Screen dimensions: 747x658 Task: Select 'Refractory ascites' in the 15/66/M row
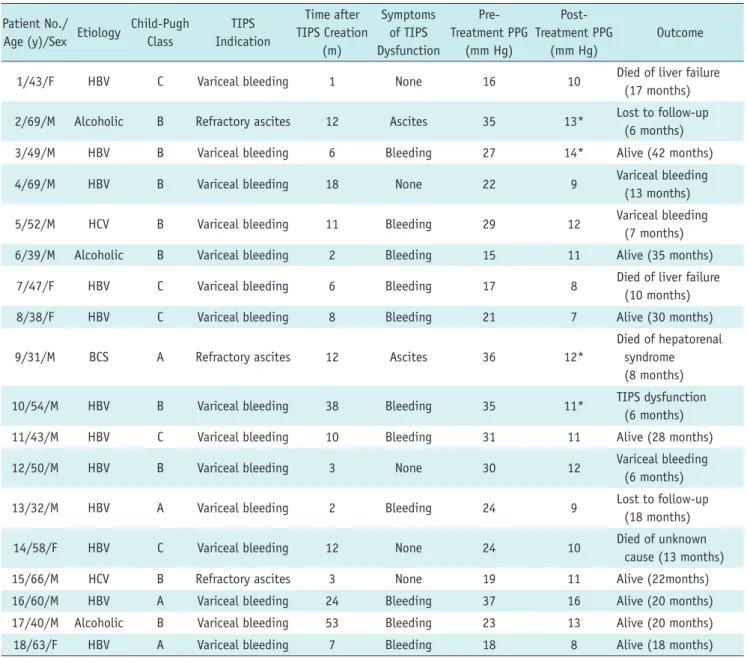(243, 579)
